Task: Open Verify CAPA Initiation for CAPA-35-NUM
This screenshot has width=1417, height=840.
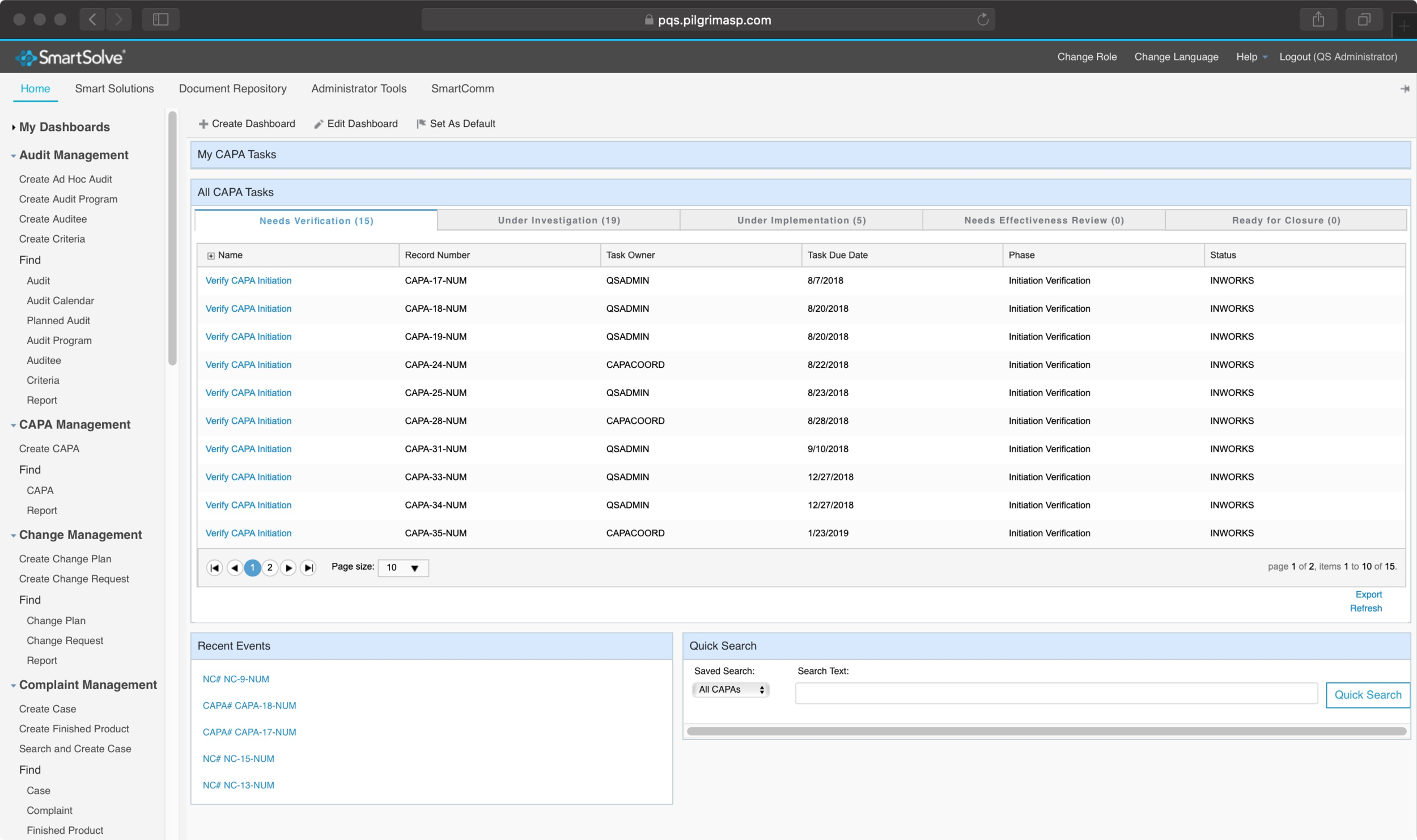Action: pyautogui.click(x=248, y=533)
